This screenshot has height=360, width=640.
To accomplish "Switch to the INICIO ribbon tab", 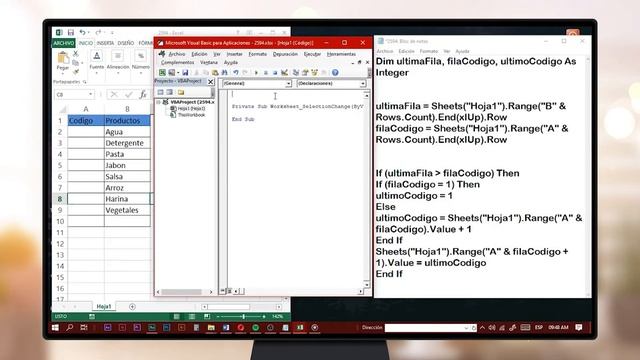I will 86,43.
